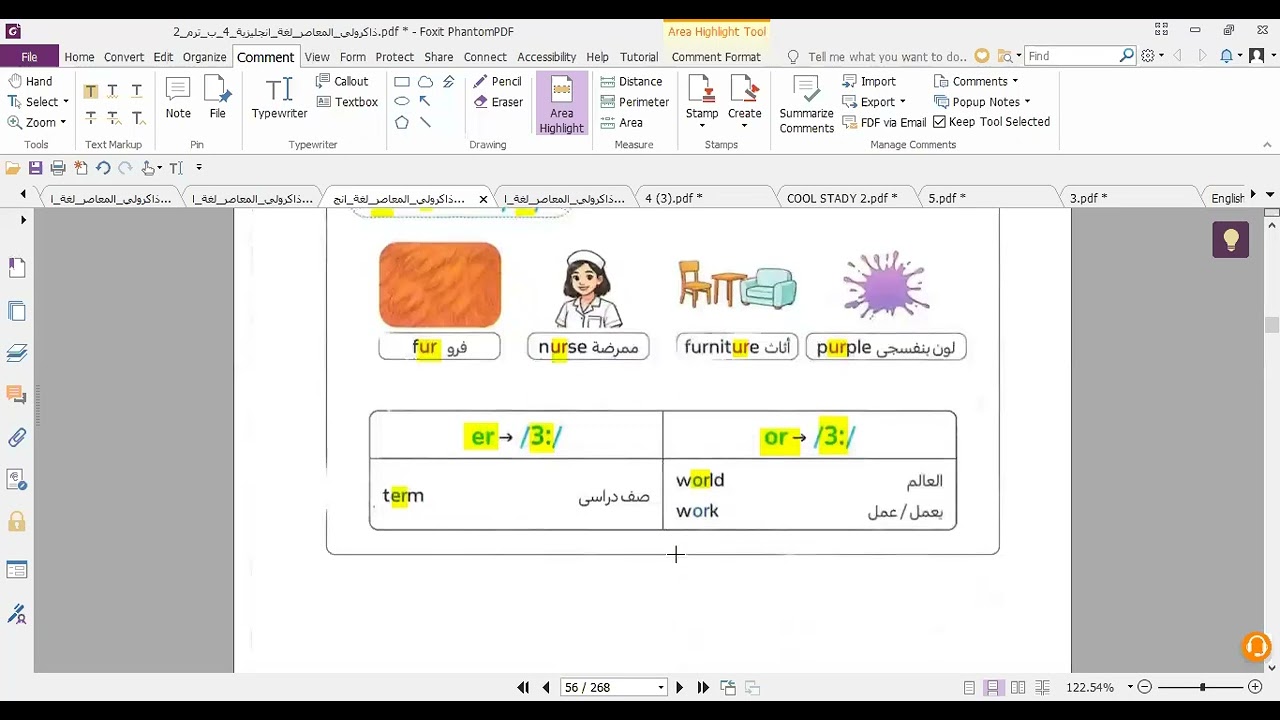Undo the last action
1280x720 pixels.
click(x=103, y=168)
